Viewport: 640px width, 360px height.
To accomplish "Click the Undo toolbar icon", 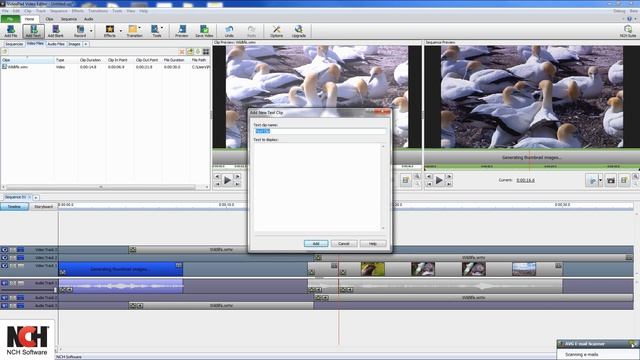I will tap(229, 31).
